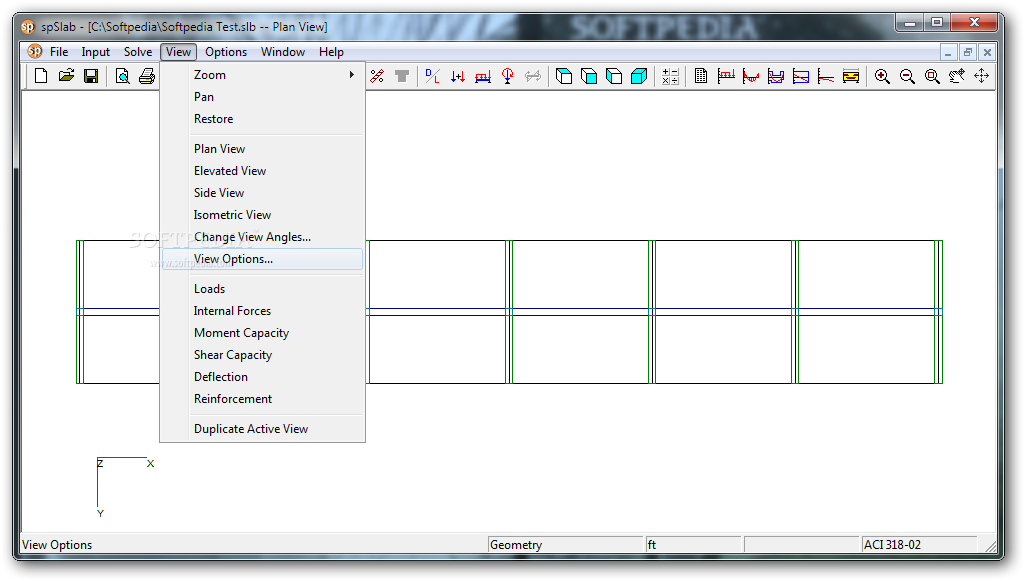Show Internal Forces from View menu
The height and width of the screenshot is (581, 1025).
coord(262,311)
